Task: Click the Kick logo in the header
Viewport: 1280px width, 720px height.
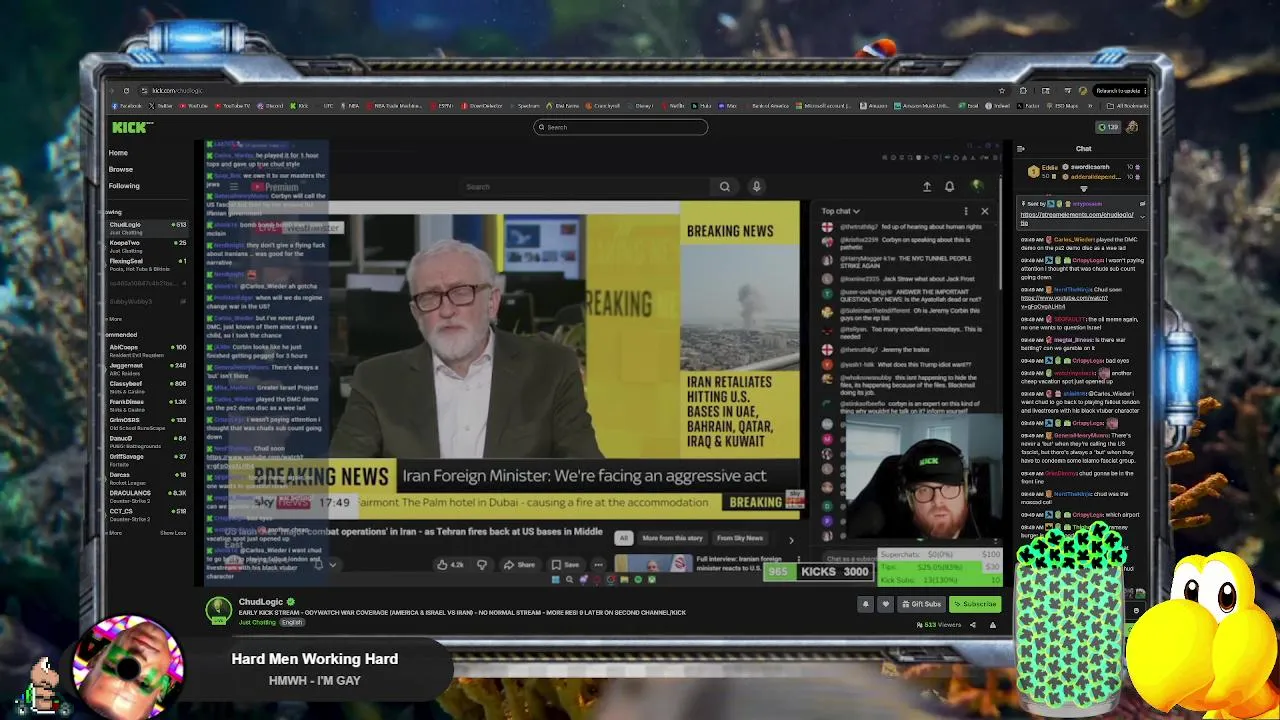Action: coord(132,127)
